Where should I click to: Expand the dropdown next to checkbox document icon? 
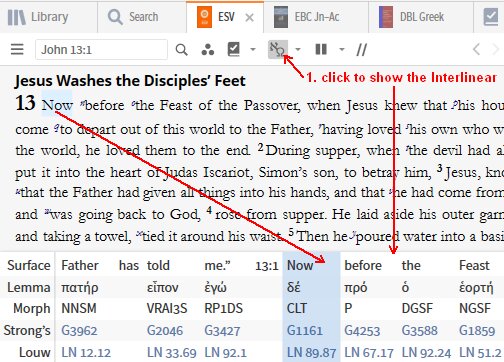253,50
